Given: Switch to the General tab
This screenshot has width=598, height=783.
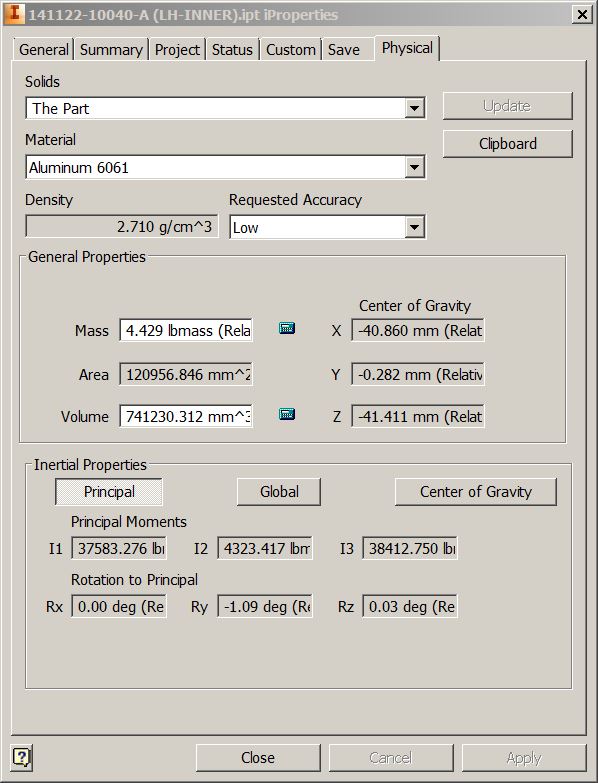Looking at the screenshot, I should 43,49.
